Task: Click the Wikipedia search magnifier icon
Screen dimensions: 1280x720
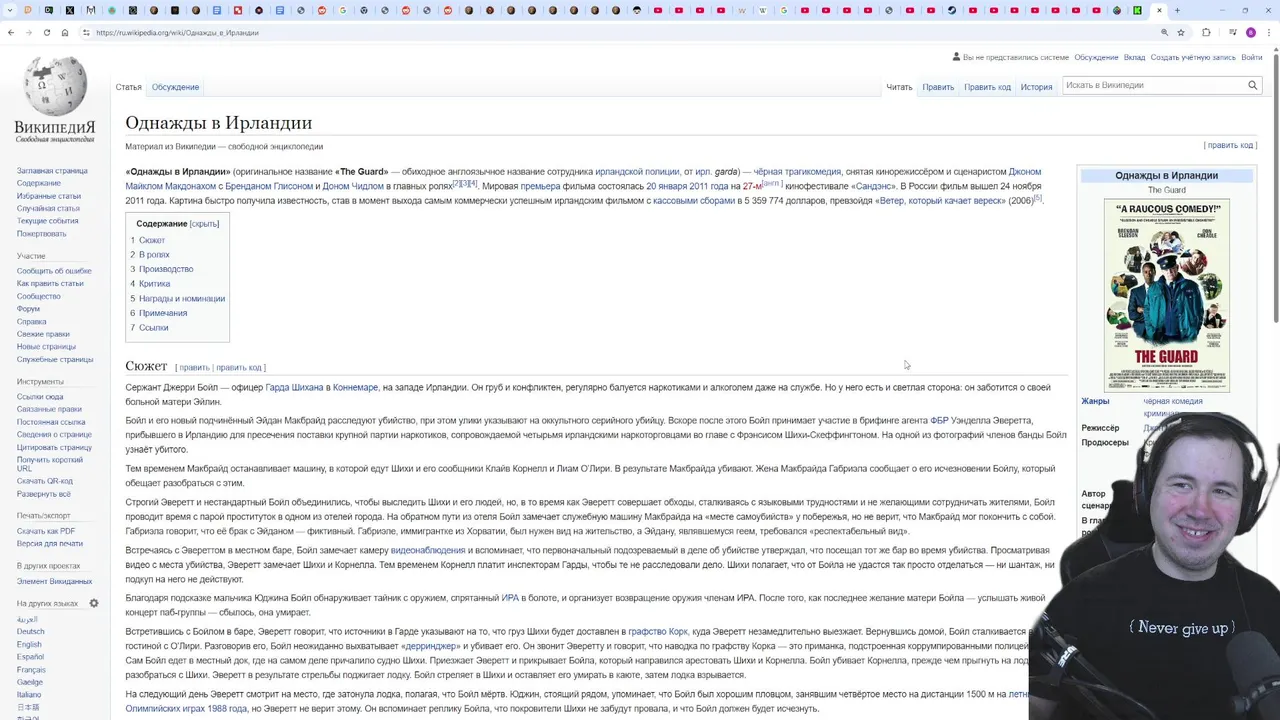Action: coord(1252,86)
